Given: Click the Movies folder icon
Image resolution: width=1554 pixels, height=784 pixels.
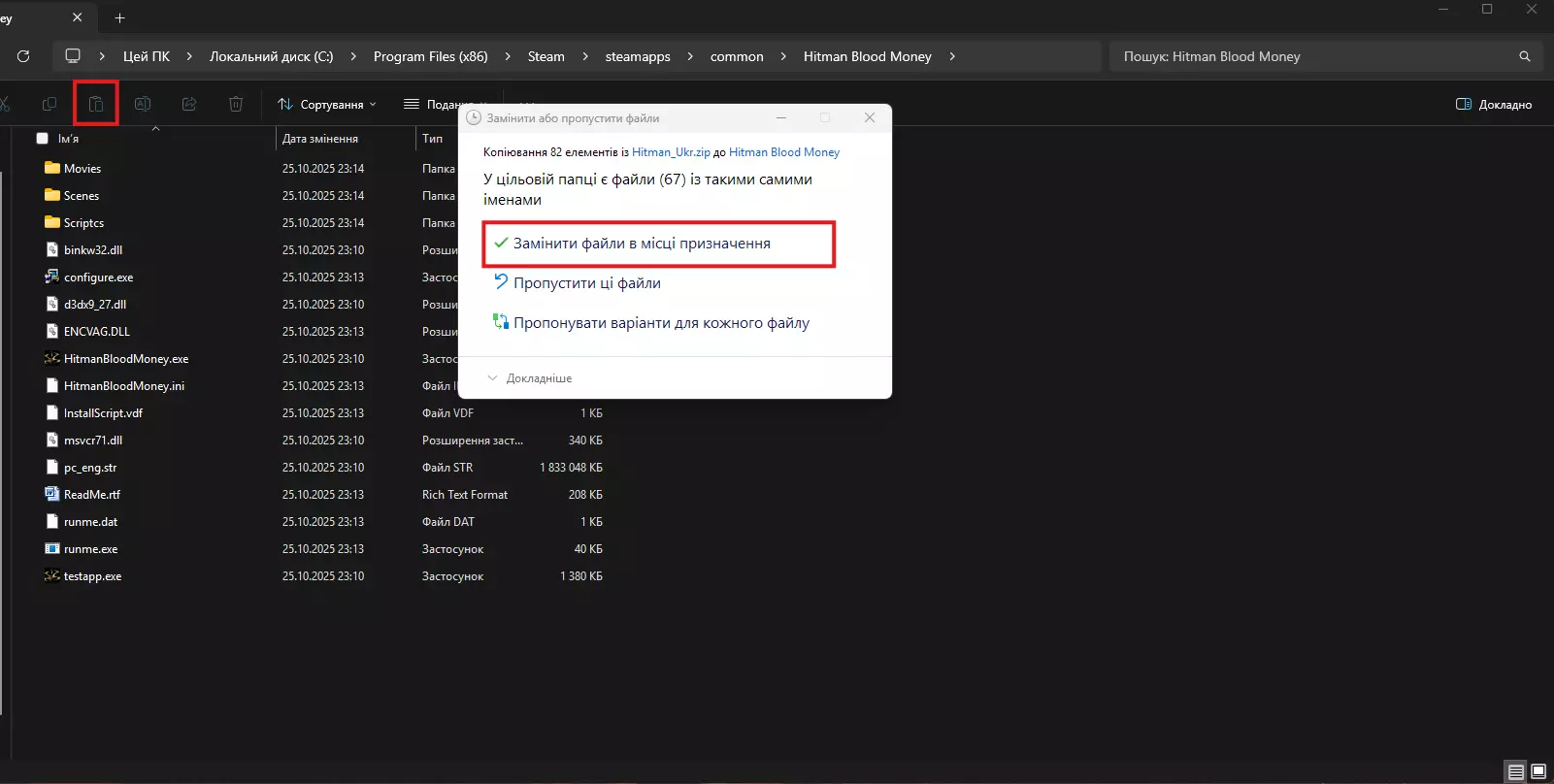Looking at the screenshot, I should [x=52, y=168].
